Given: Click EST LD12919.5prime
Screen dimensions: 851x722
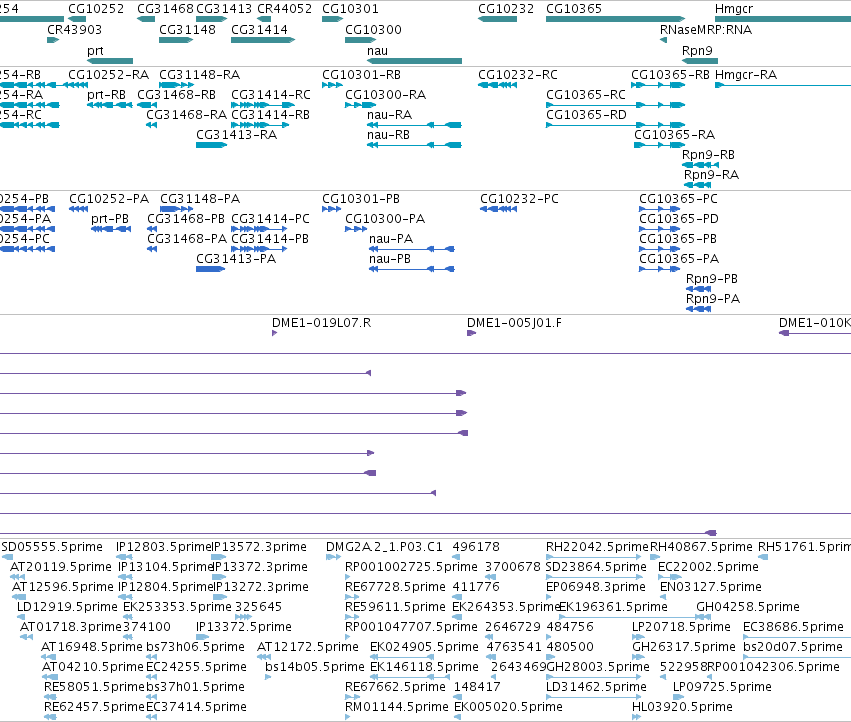Looking at the screenshot, I should coord(67,606).
